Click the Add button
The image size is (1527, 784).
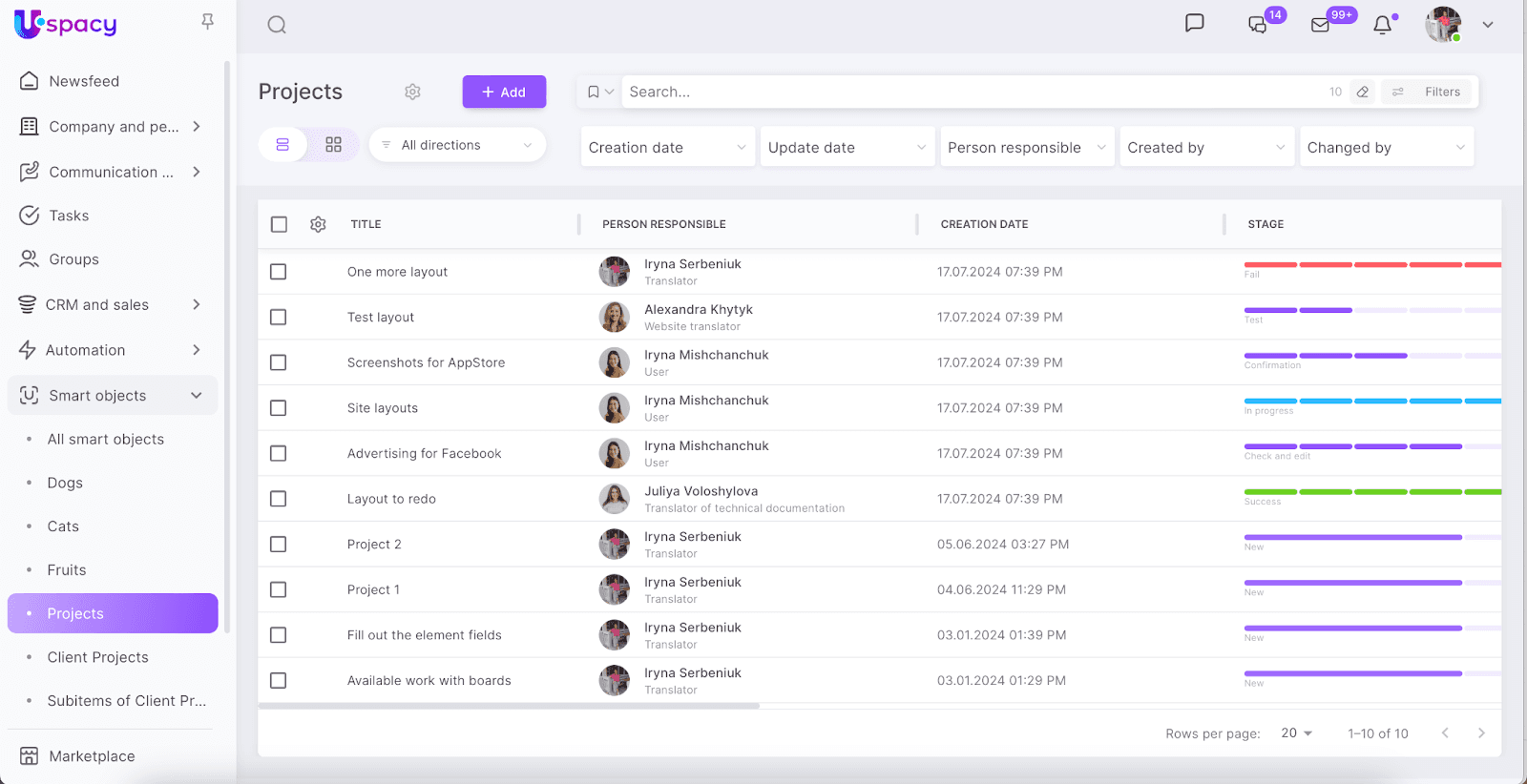(x=504, y=92)
